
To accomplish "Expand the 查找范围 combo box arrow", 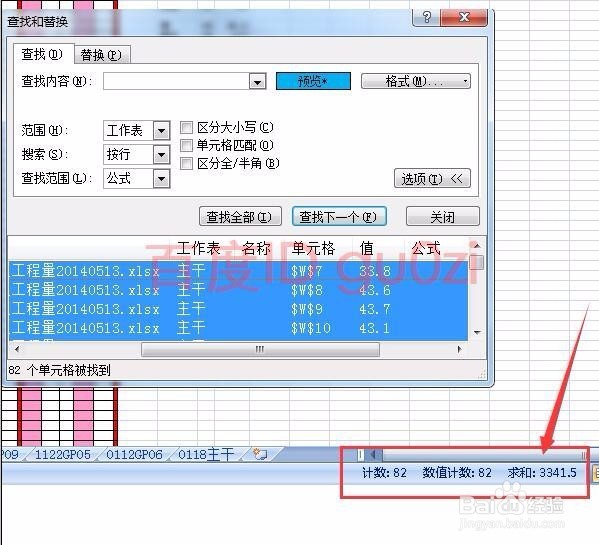I will [162, 179].
